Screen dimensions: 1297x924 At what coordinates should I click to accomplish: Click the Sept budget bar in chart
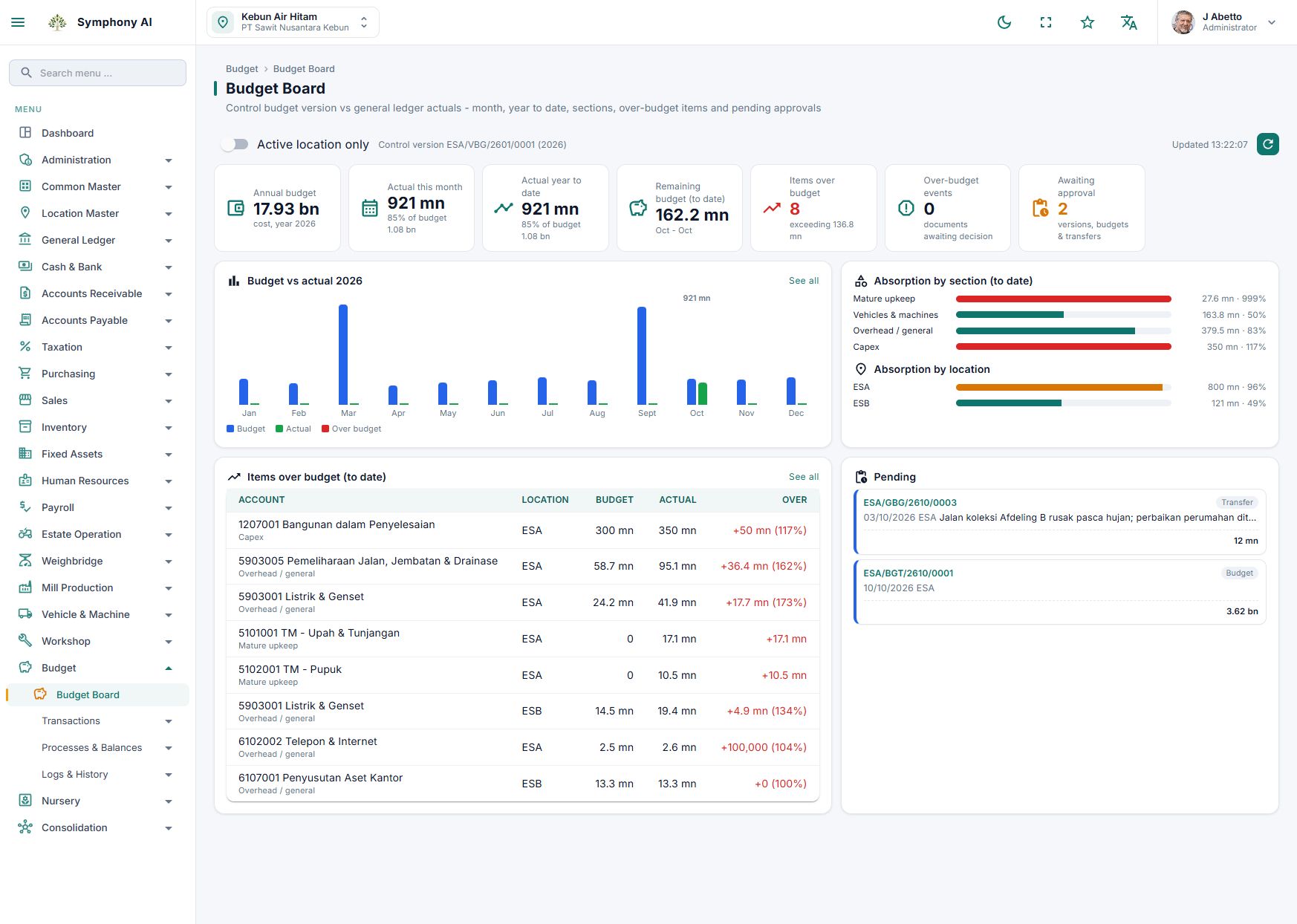point(642,356)
